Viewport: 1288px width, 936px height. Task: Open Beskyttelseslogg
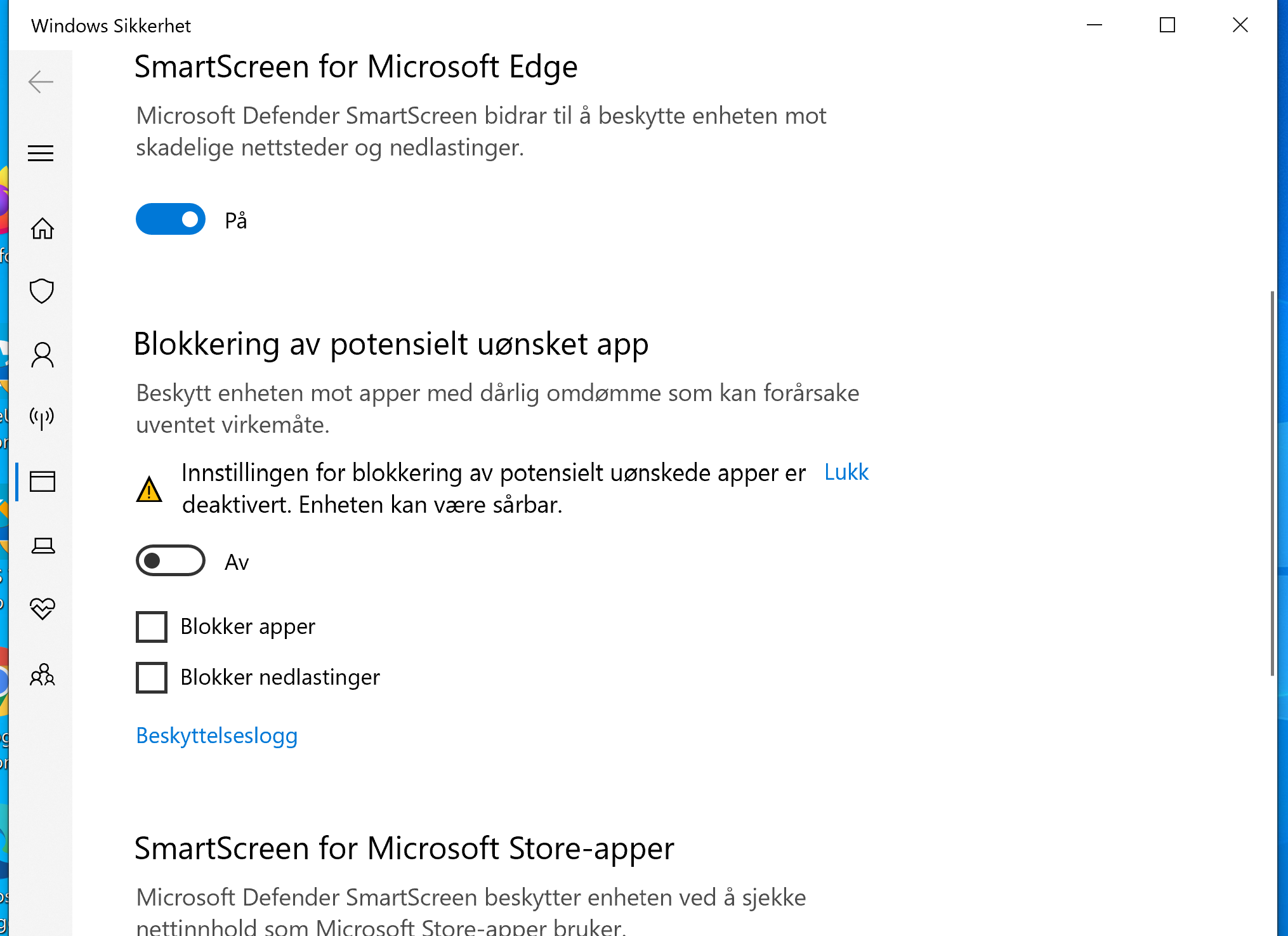pos(216,735)
